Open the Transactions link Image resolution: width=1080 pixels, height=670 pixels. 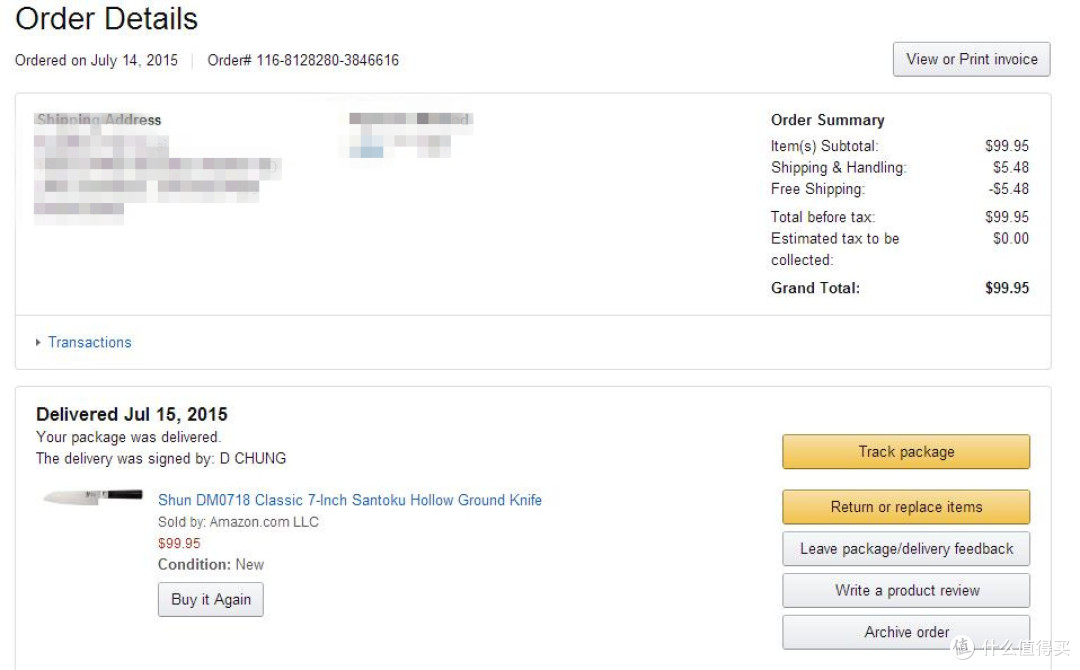[x=90, y=342]
